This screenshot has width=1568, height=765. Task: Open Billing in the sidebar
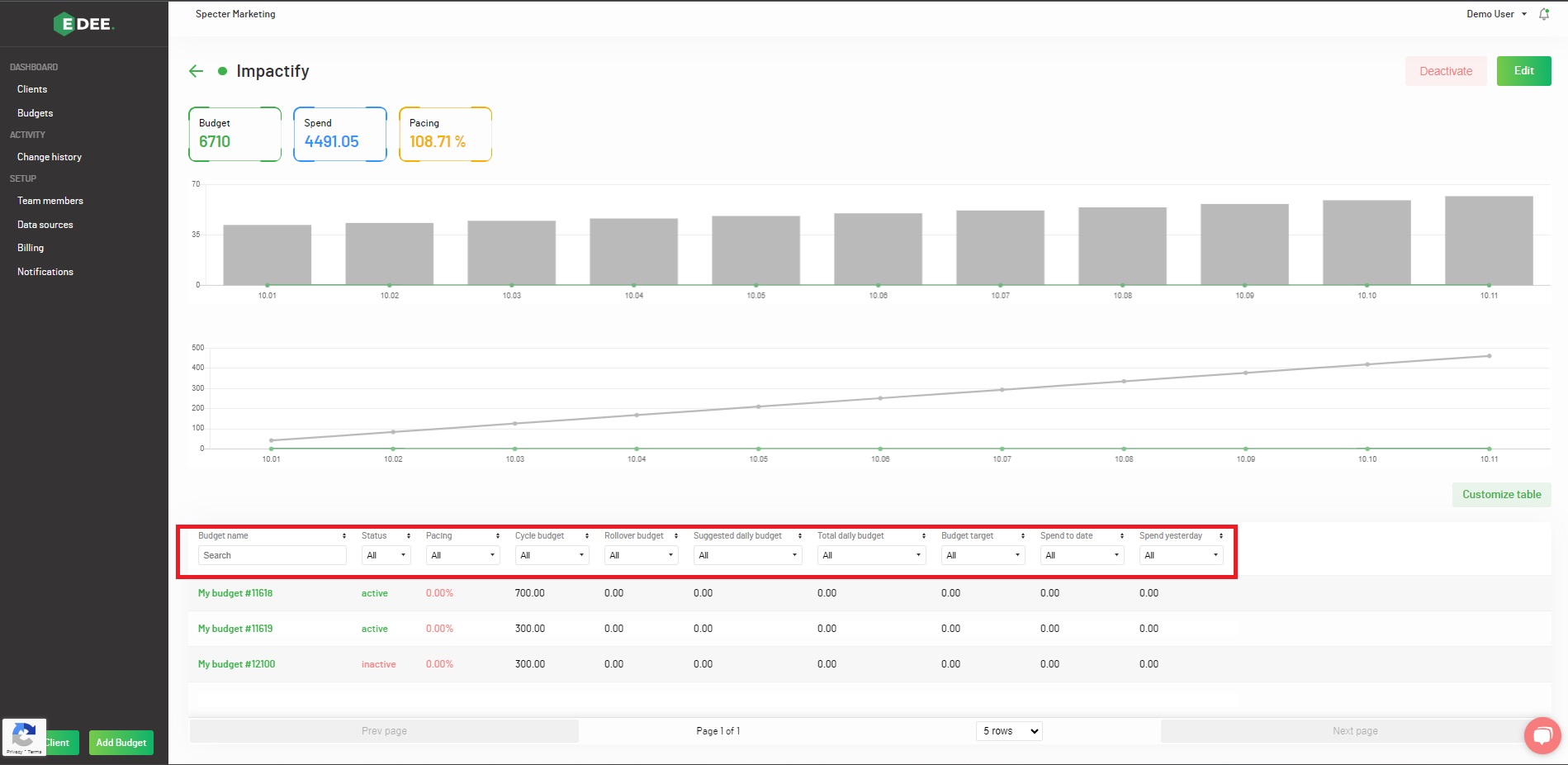[x=31, y=248]
